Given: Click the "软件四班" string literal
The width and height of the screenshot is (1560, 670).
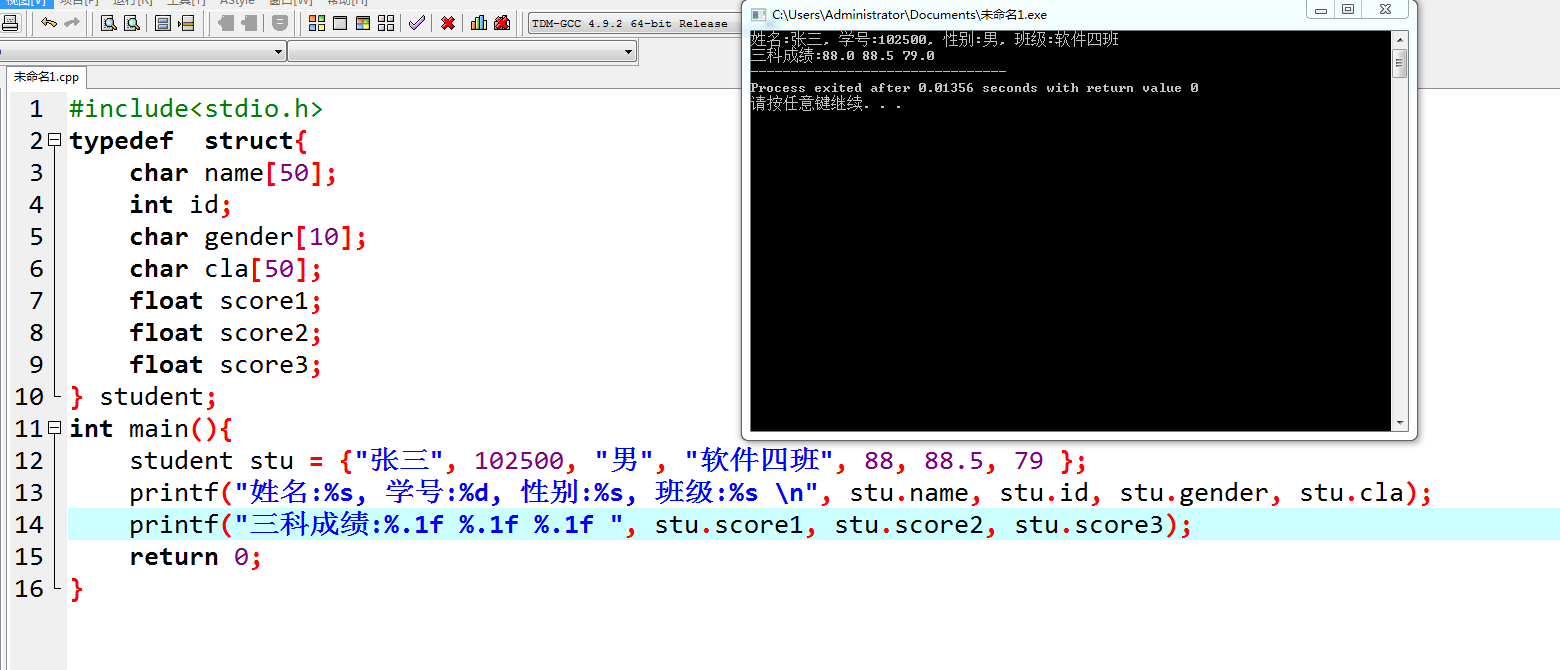Looking at the screenshot, I should tap(760, 460).
